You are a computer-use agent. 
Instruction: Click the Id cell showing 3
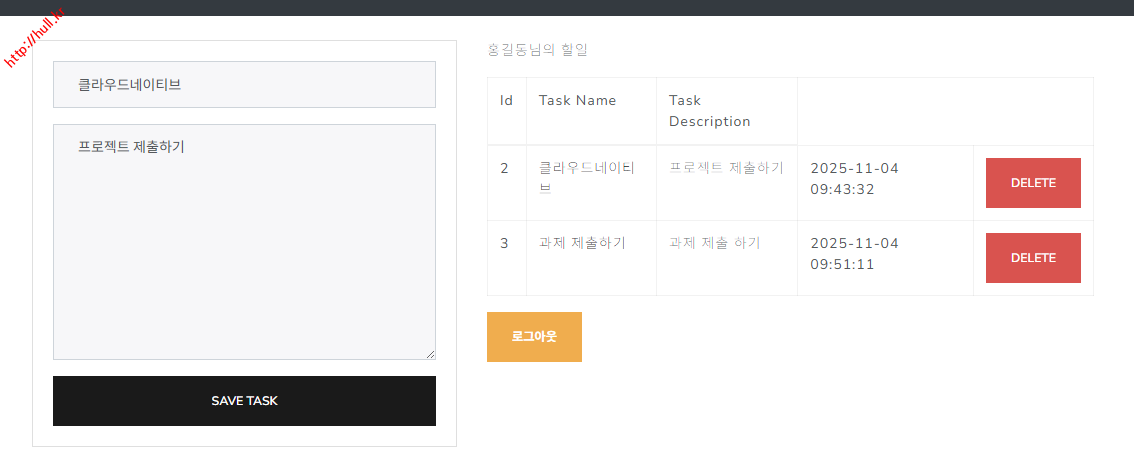click(x=505, y=243)
